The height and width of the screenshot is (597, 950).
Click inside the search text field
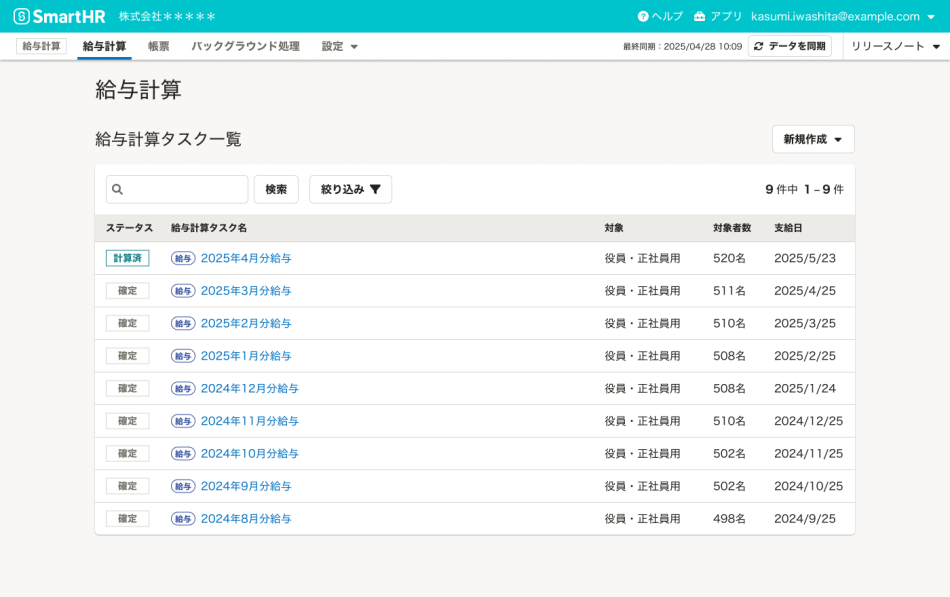coord(180,189)
